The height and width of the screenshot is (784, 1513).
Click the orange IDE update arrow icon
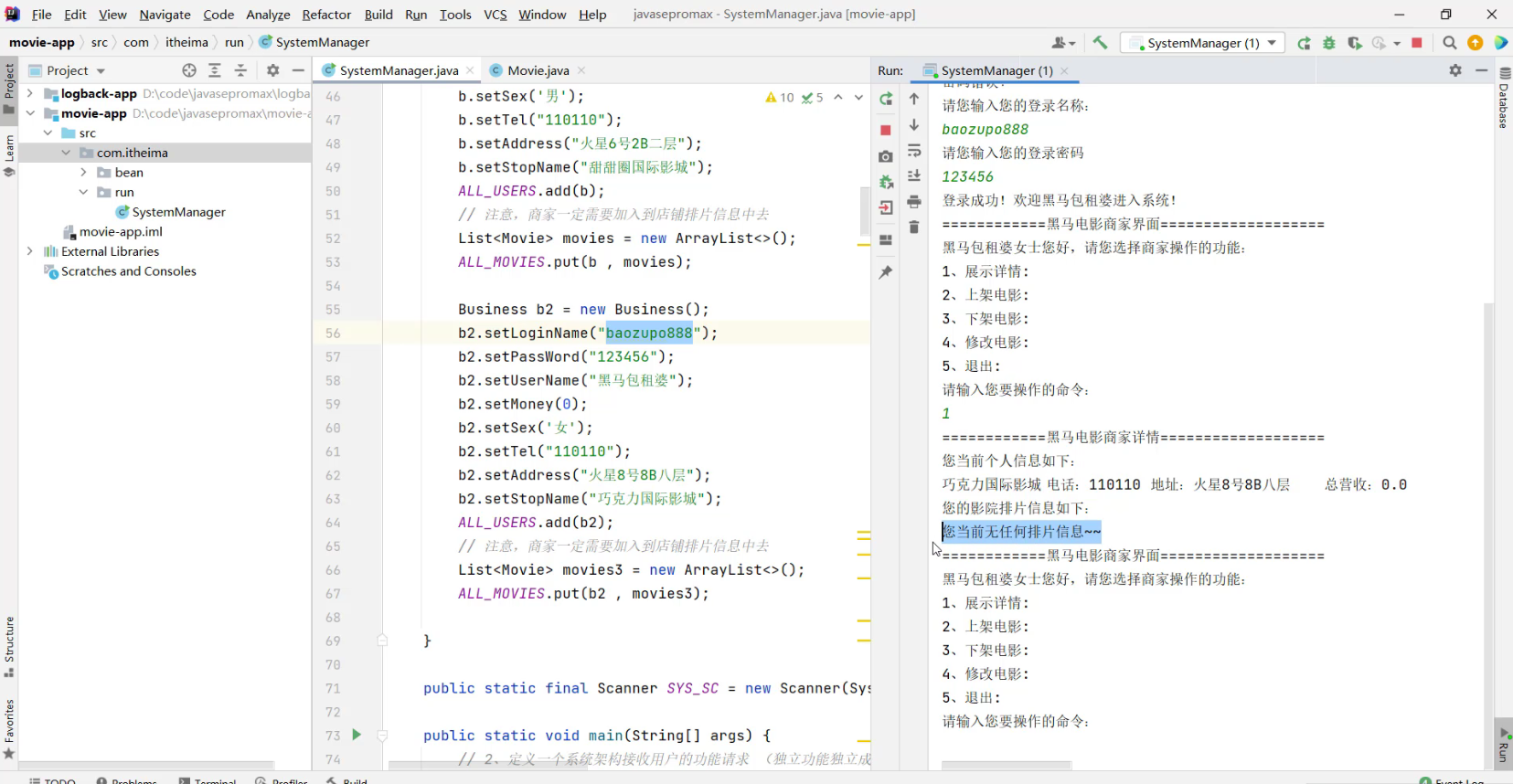pos(1475,43)
